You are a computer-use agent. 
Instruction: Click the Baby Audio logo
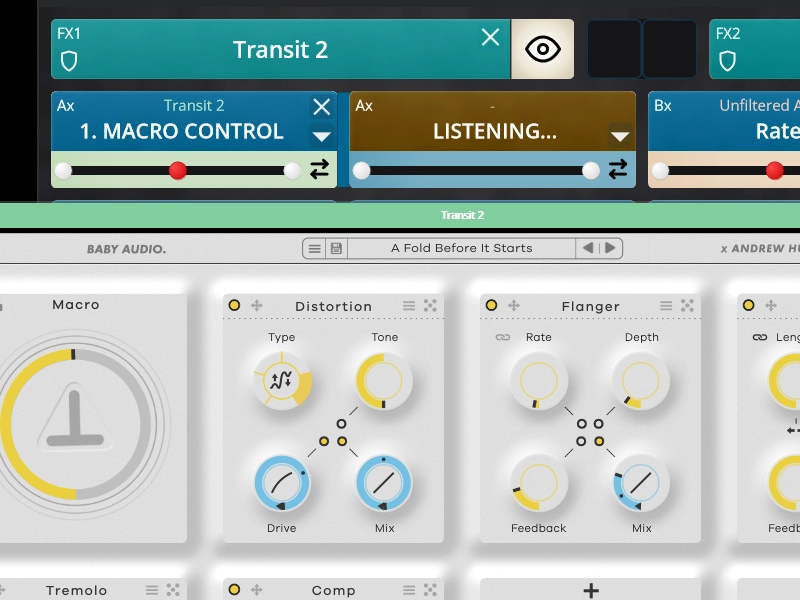127,249
